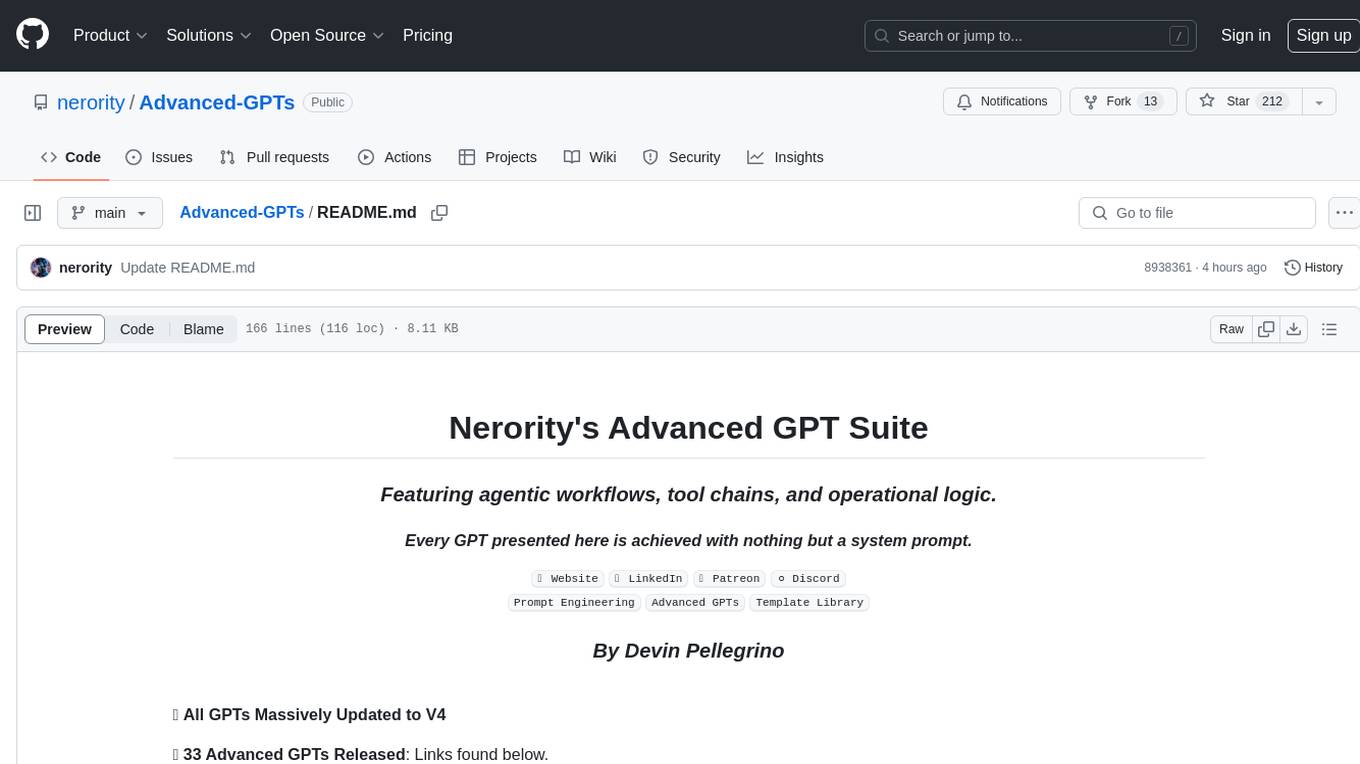Image resolution: width=1360 pixels, height=764 pixels.
Task: Expand the Product menu
Action: 110,35
